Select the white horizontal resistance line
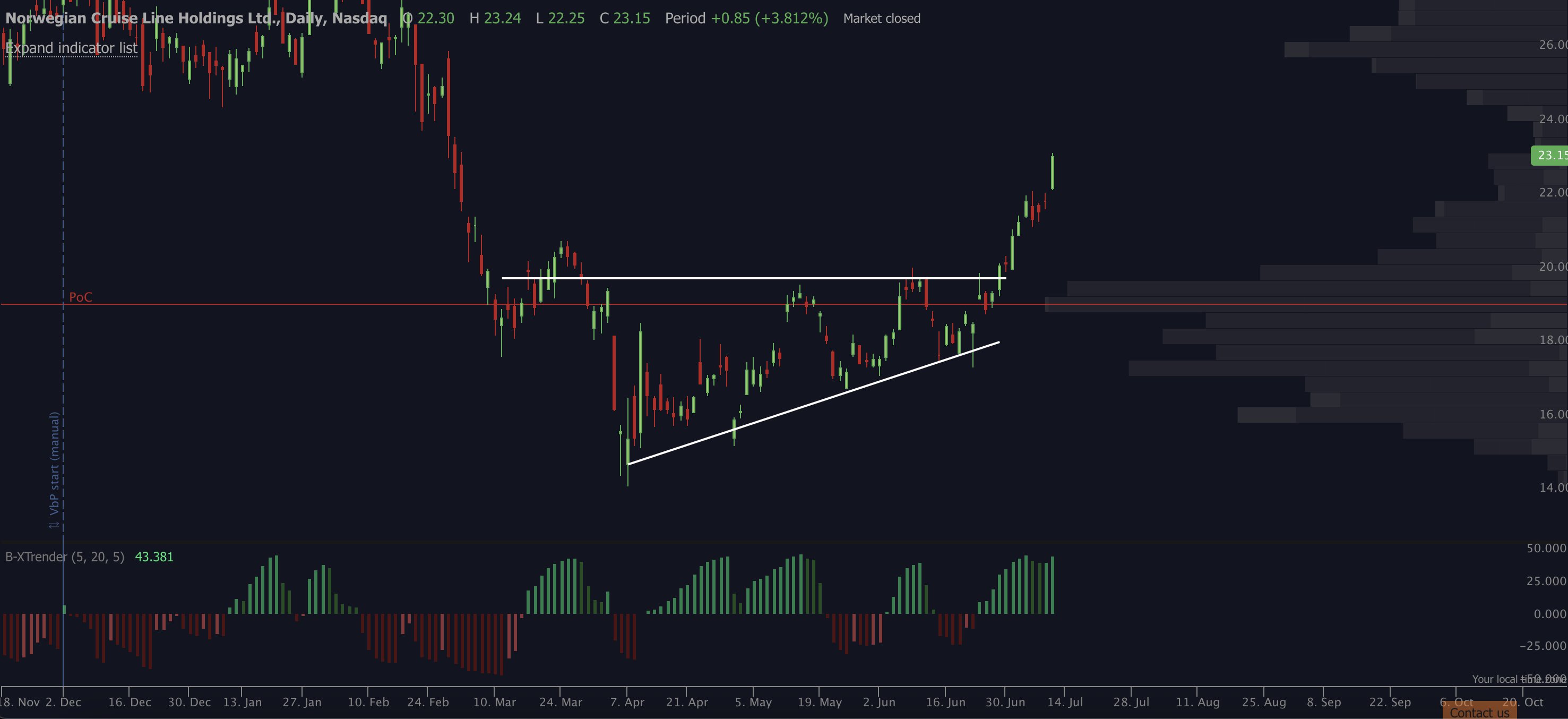Screen dimensions: 1568x719 click(754, 278)
